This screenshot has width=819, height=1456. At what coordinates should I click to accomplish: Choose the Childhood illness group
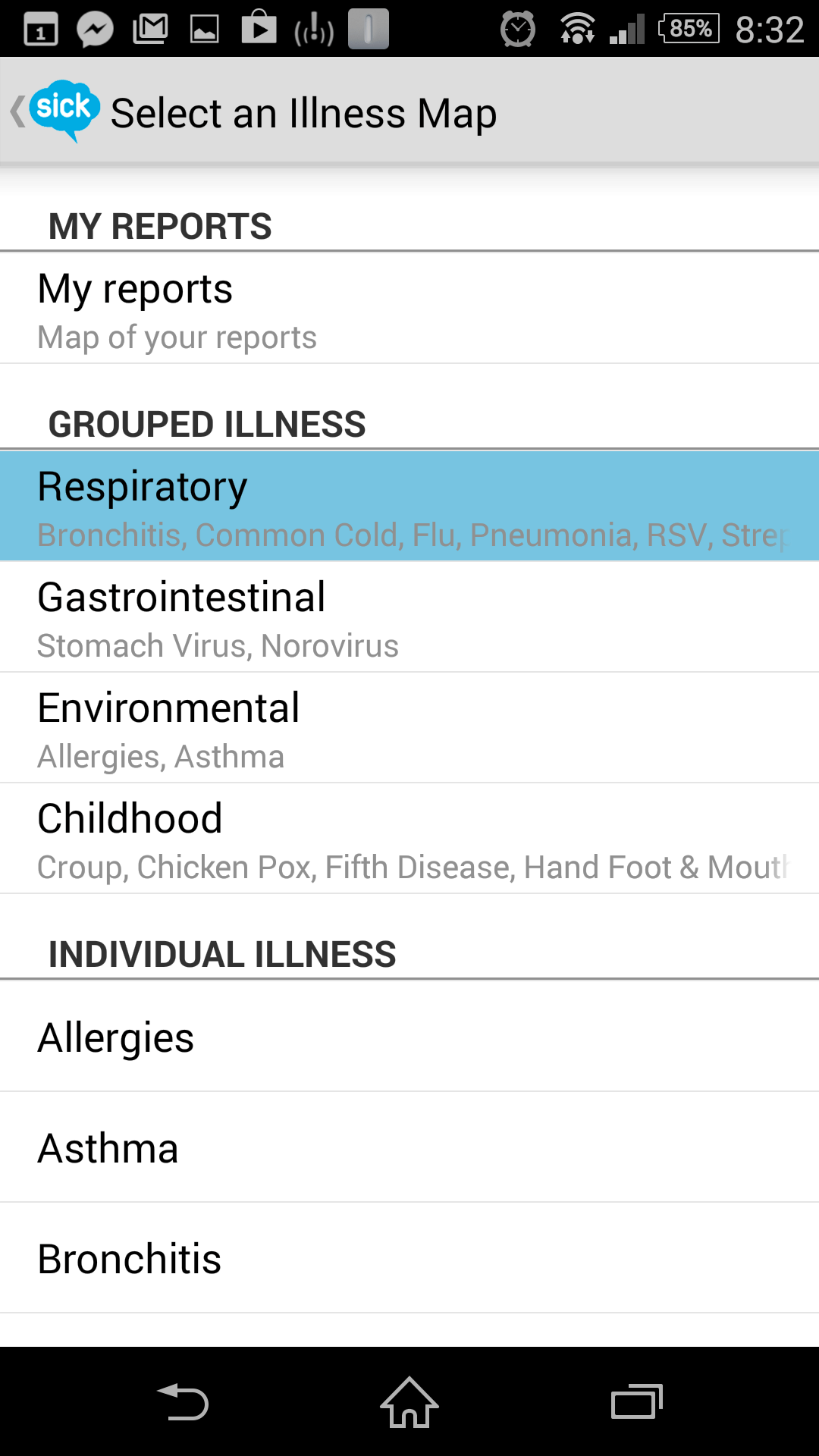(x=409, y=839)
